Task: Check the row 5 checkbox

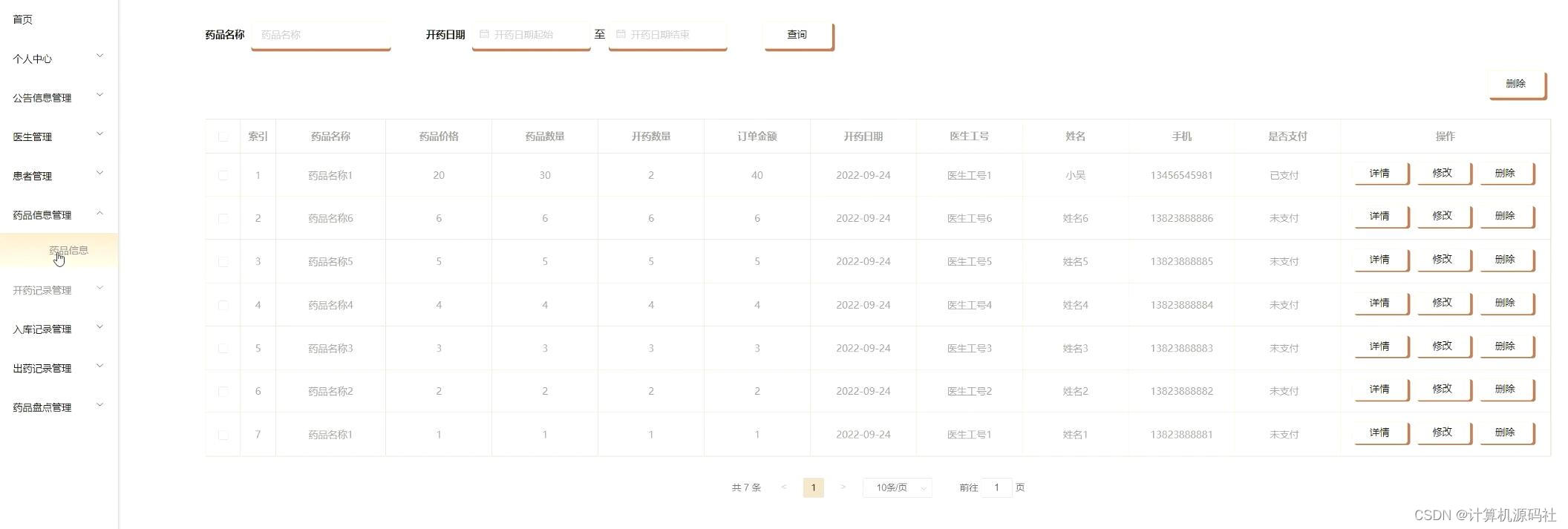Action: point(223,348)
